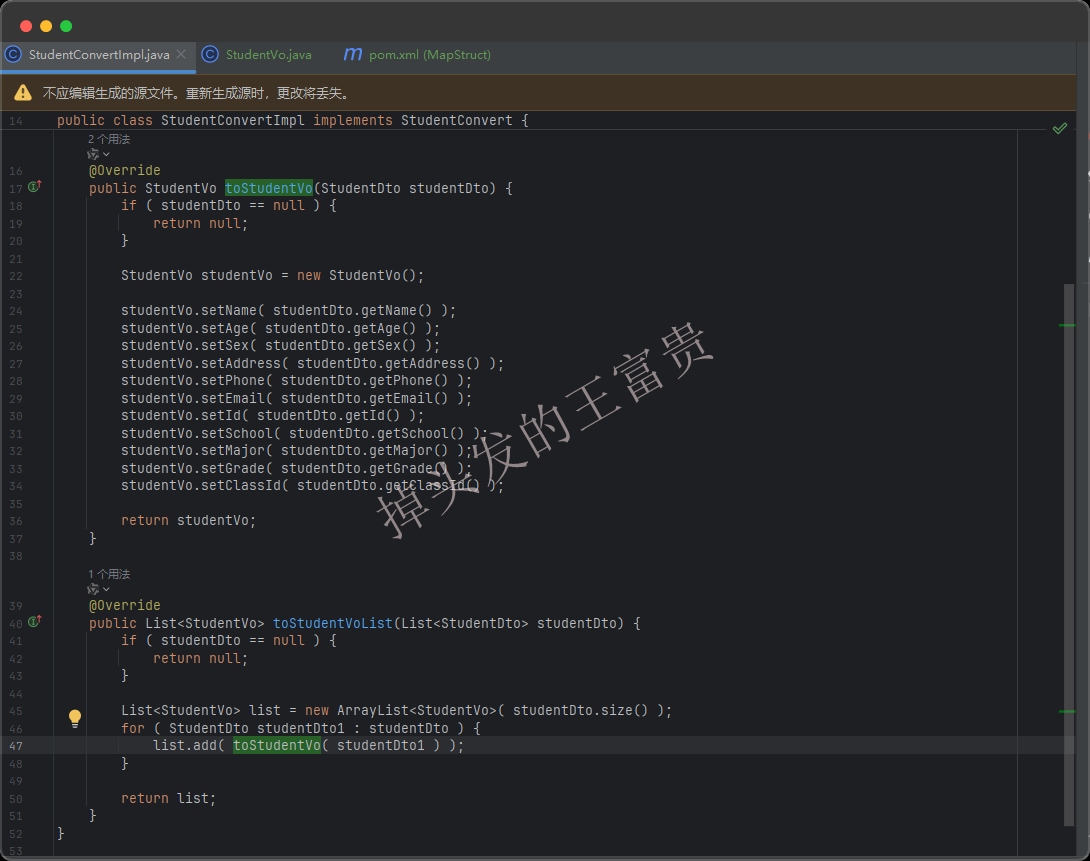Viewport: 1090px width, 861px height.
Task: Click 'studentVo.setAddress' on line 27
Action: coord(201,363)
